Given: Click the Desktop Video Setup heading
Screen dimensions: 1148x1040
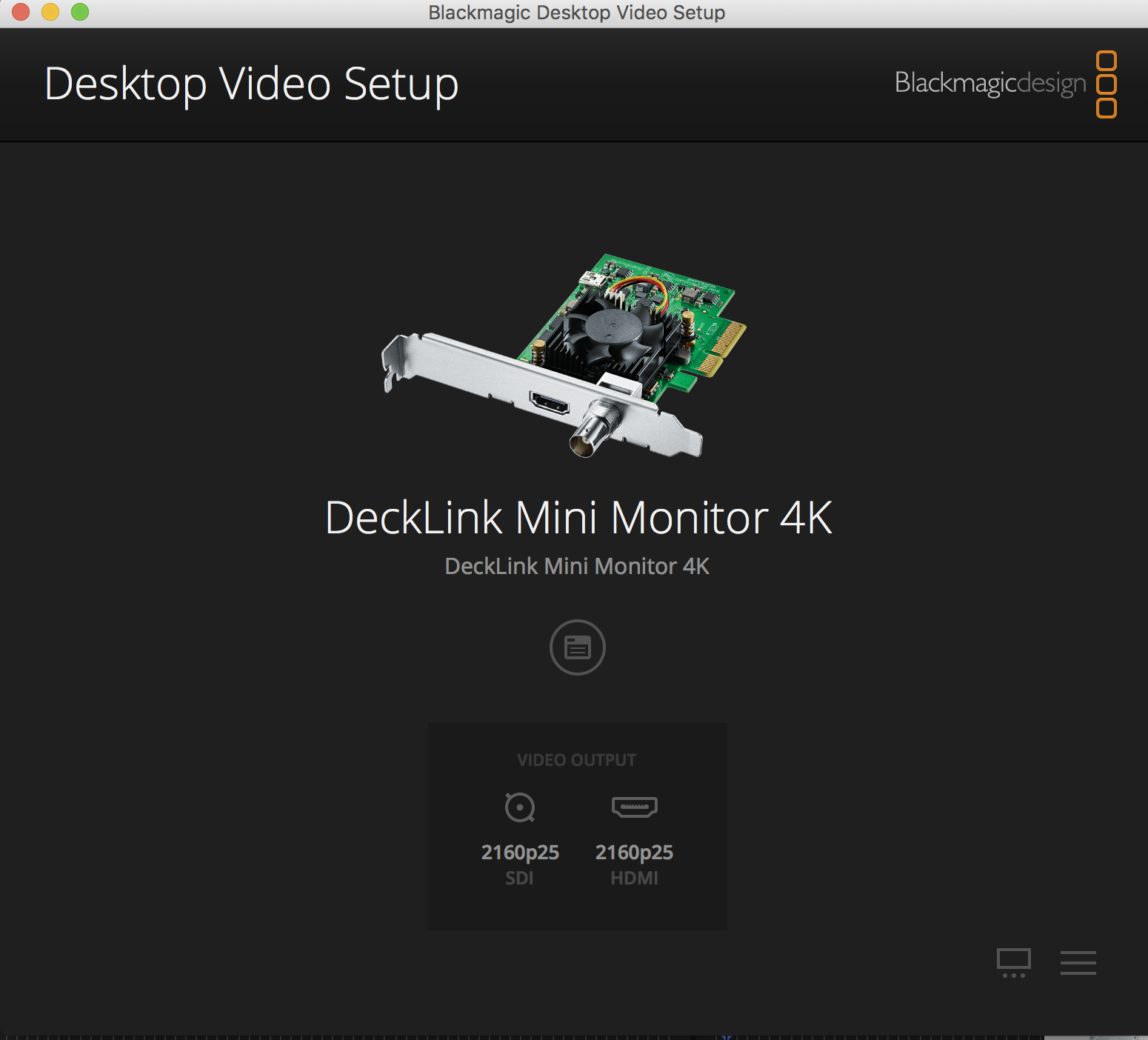Looking at the screenshot, I should (252, 84).
